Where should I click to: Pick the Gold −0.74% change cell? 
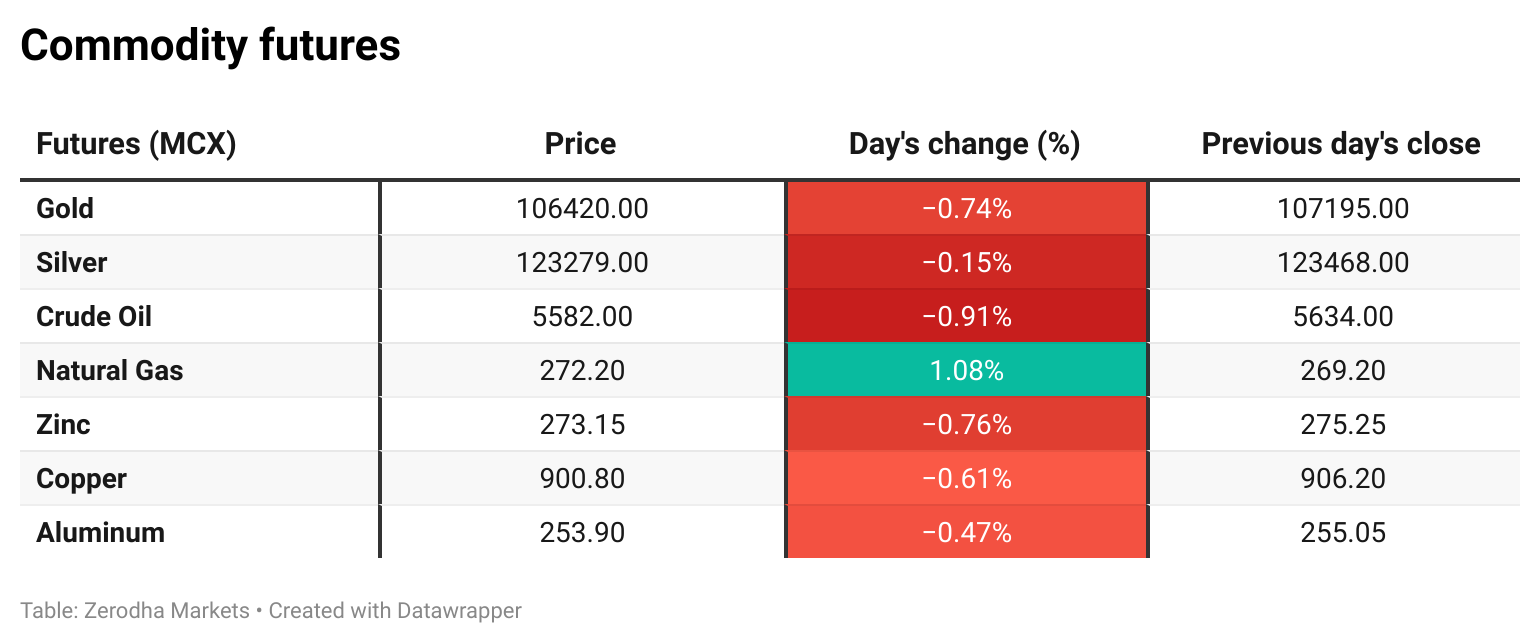pos(966,209)
